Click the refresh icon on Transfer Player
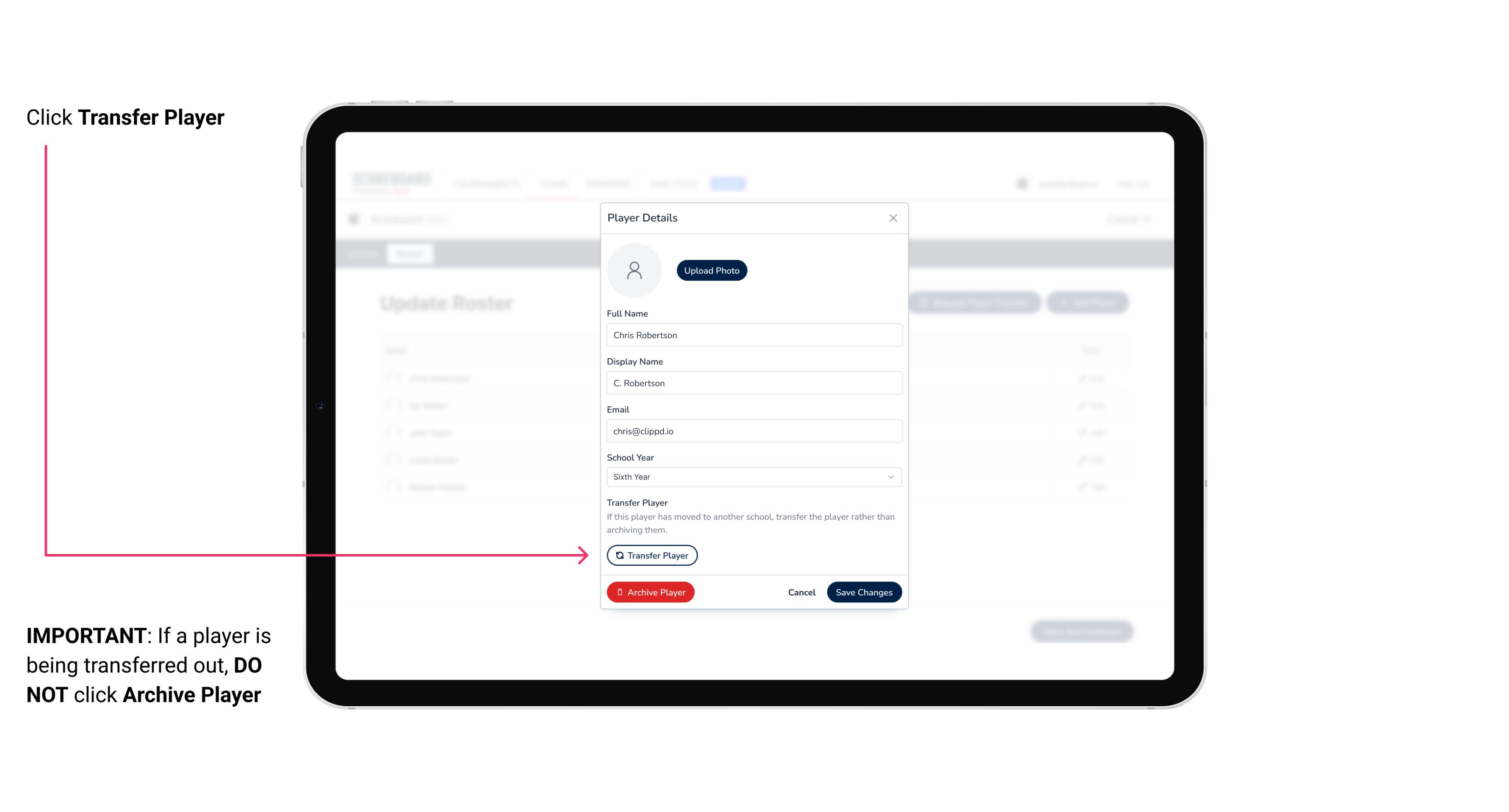This screenshot has height=812, width=1509. [x=618, y=555]
